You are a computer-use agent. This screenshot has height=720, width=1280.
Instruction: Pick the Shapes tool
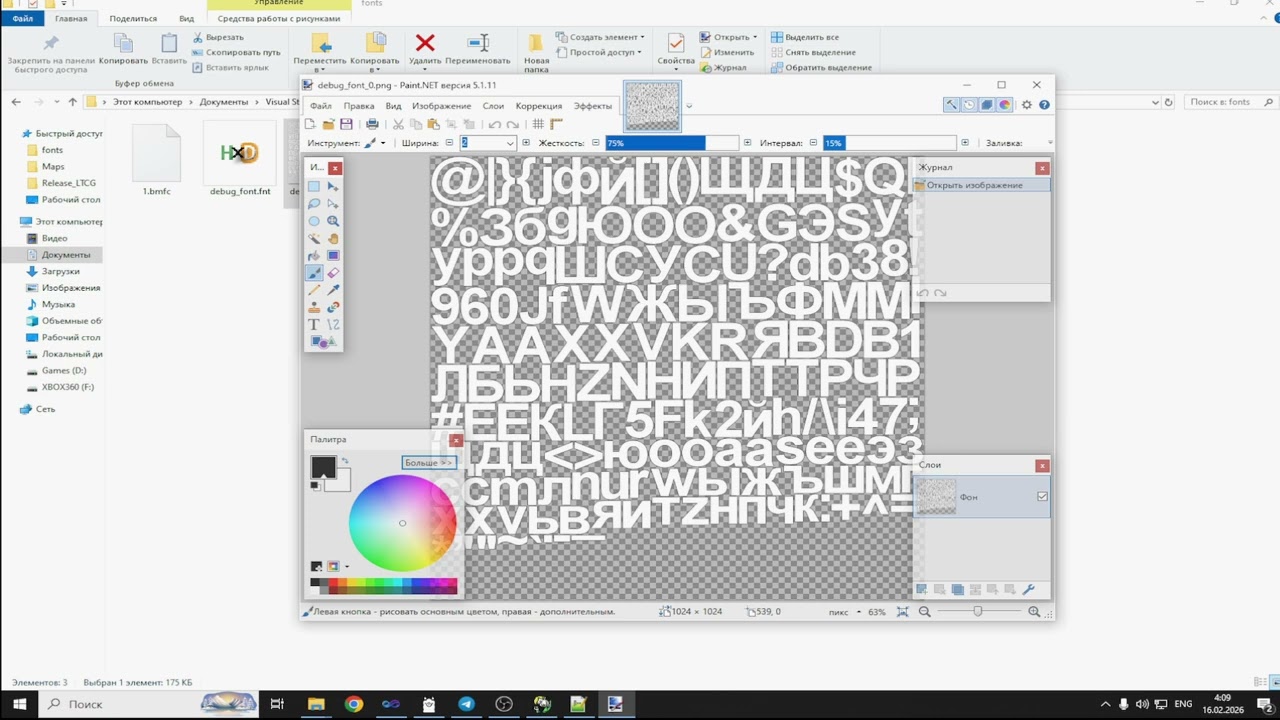pos(324,342)
